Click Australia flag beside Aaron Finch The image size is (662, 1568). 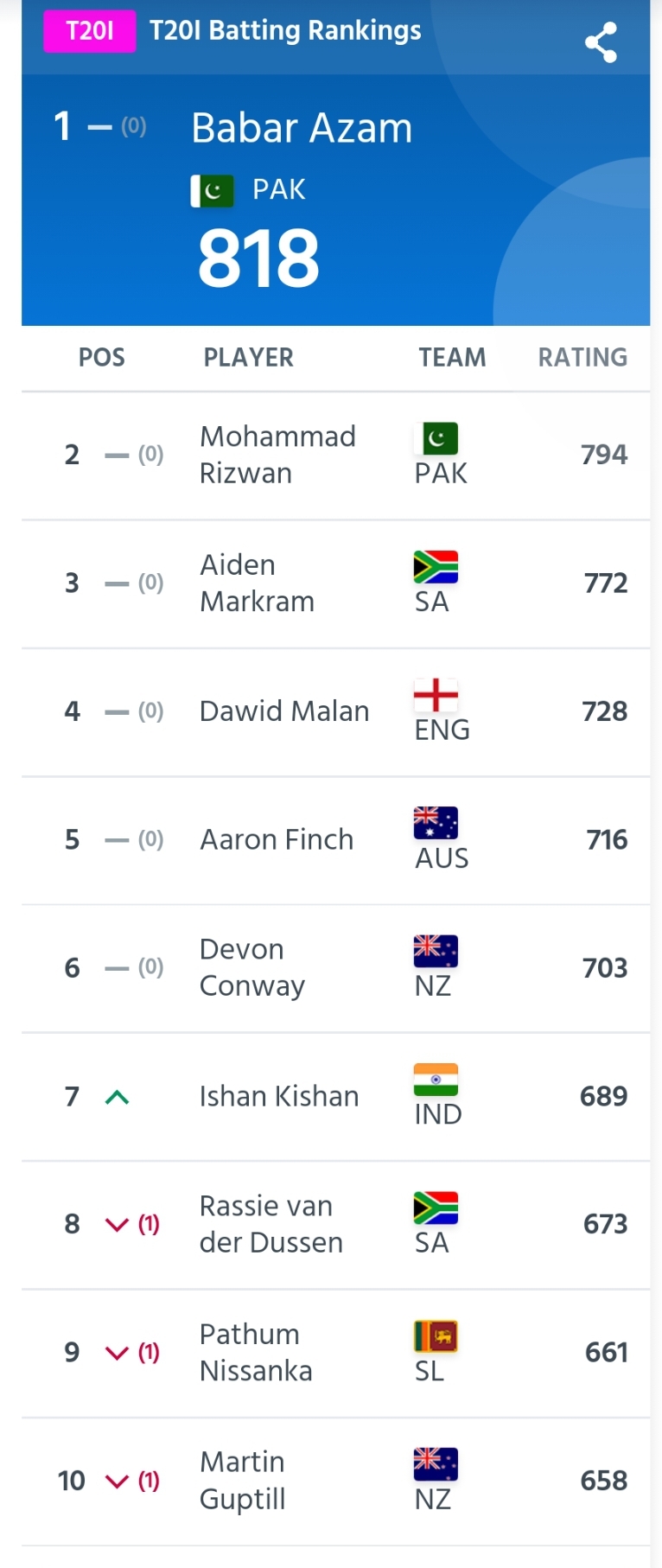pyautogui.click(x=436, y=823)
